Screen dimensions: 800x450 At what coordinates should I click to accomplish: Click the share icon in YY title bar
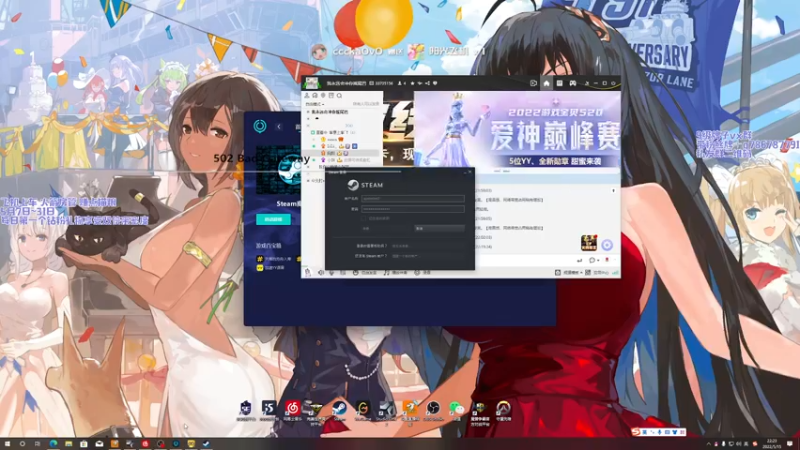coord(428,83)
